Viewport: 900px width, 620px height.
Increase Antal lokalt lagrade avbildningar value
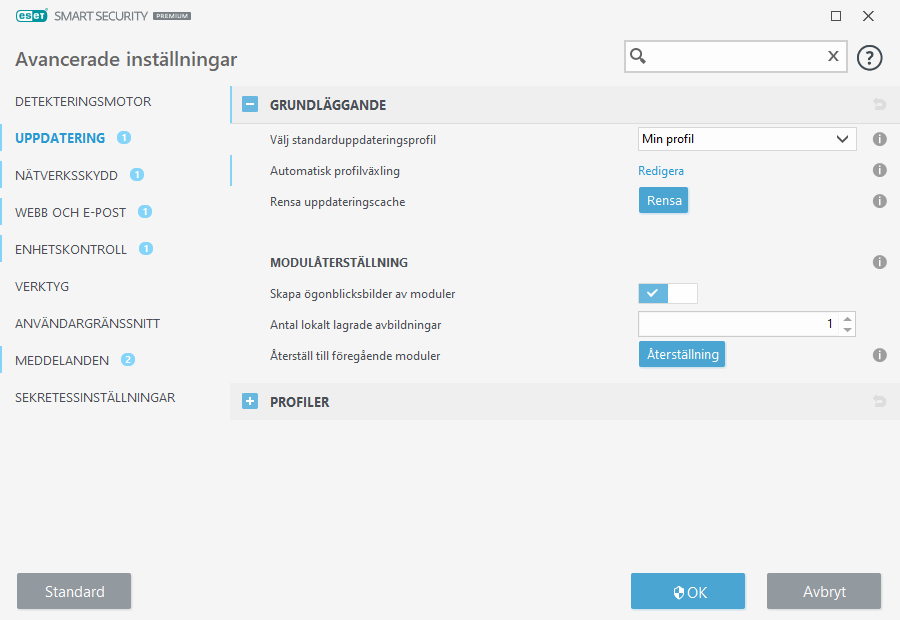(x=848, y=319)
